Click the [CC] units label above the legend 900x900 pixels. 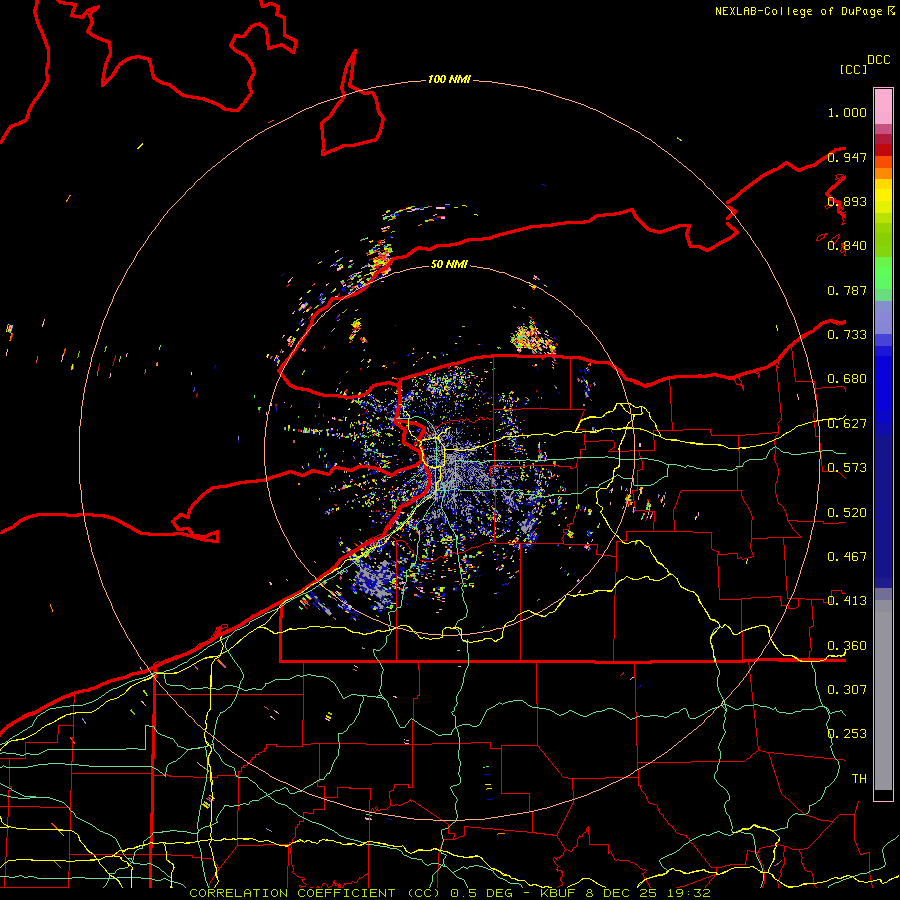click(853, 69)
